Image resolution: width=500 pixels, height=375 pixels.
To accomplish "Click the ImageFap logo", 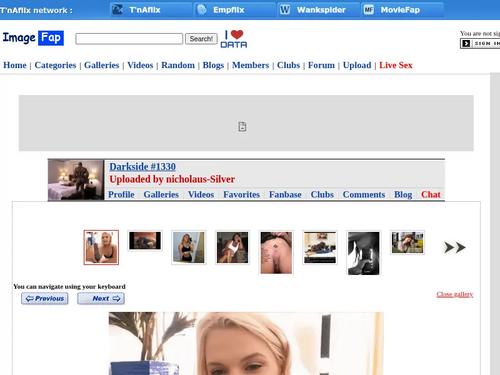I will (33, 38).
